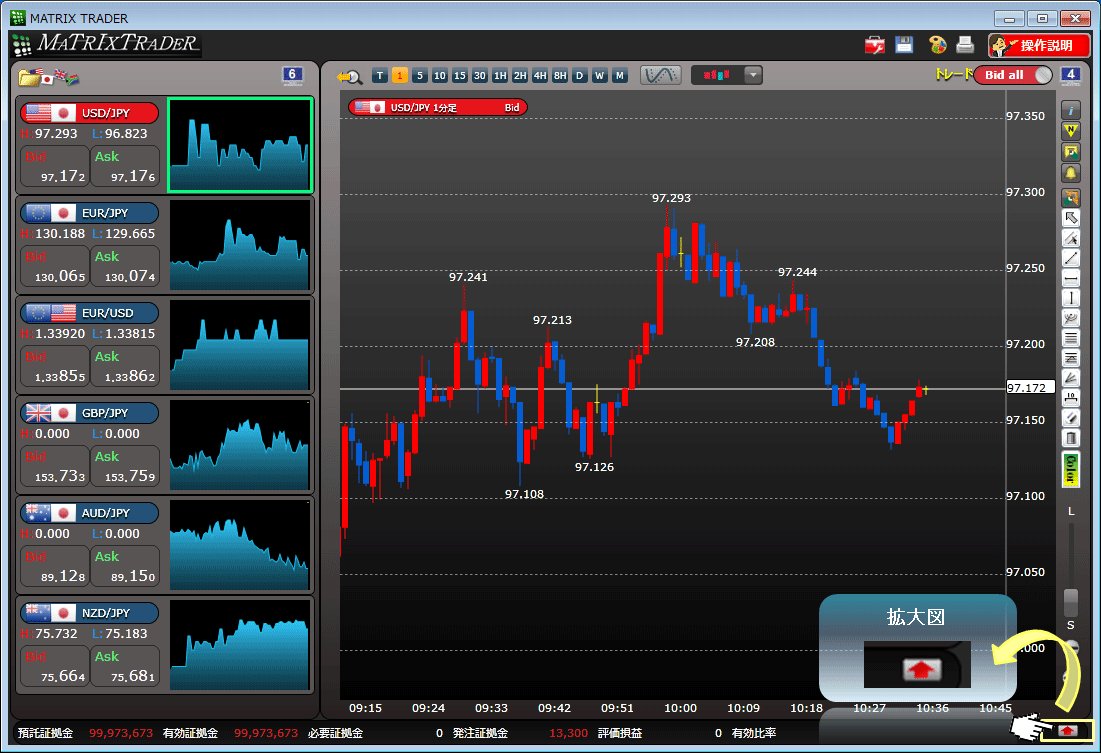Select the Fibonacci arc tool
This screenshot has height=753, width=1101.
tap(1070, 318)
